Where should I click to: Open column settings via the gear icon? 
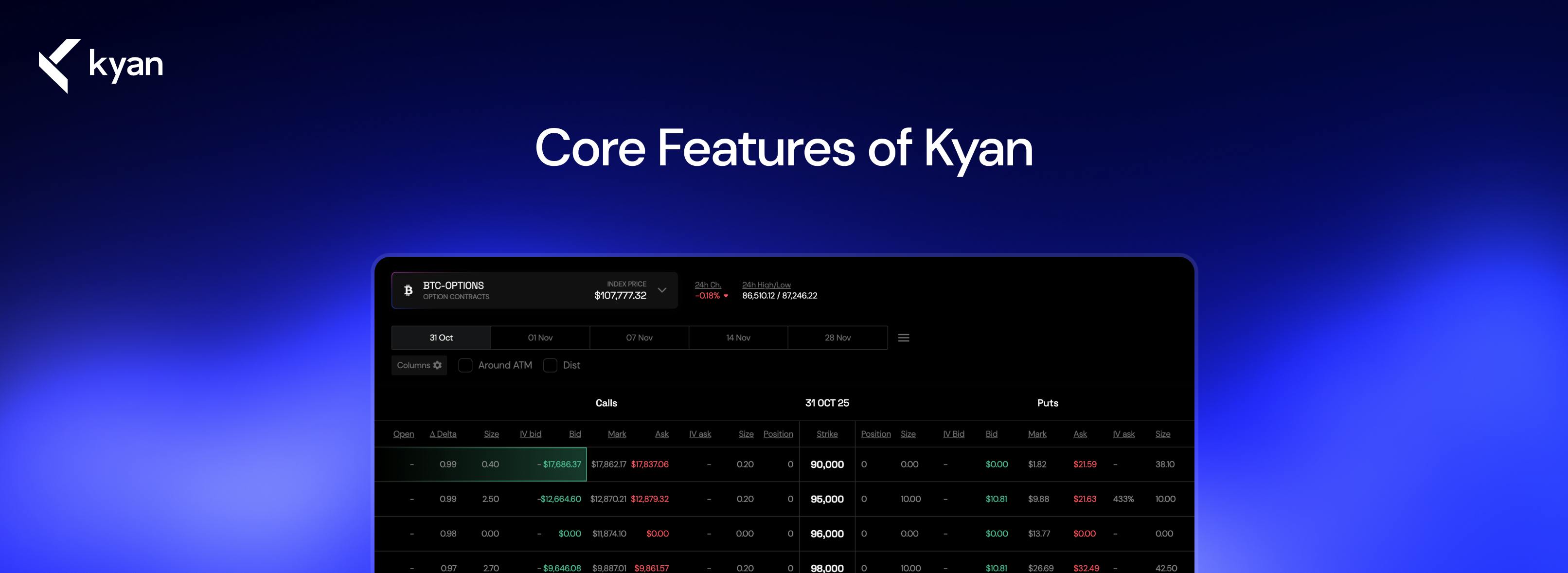pos(437,365)
